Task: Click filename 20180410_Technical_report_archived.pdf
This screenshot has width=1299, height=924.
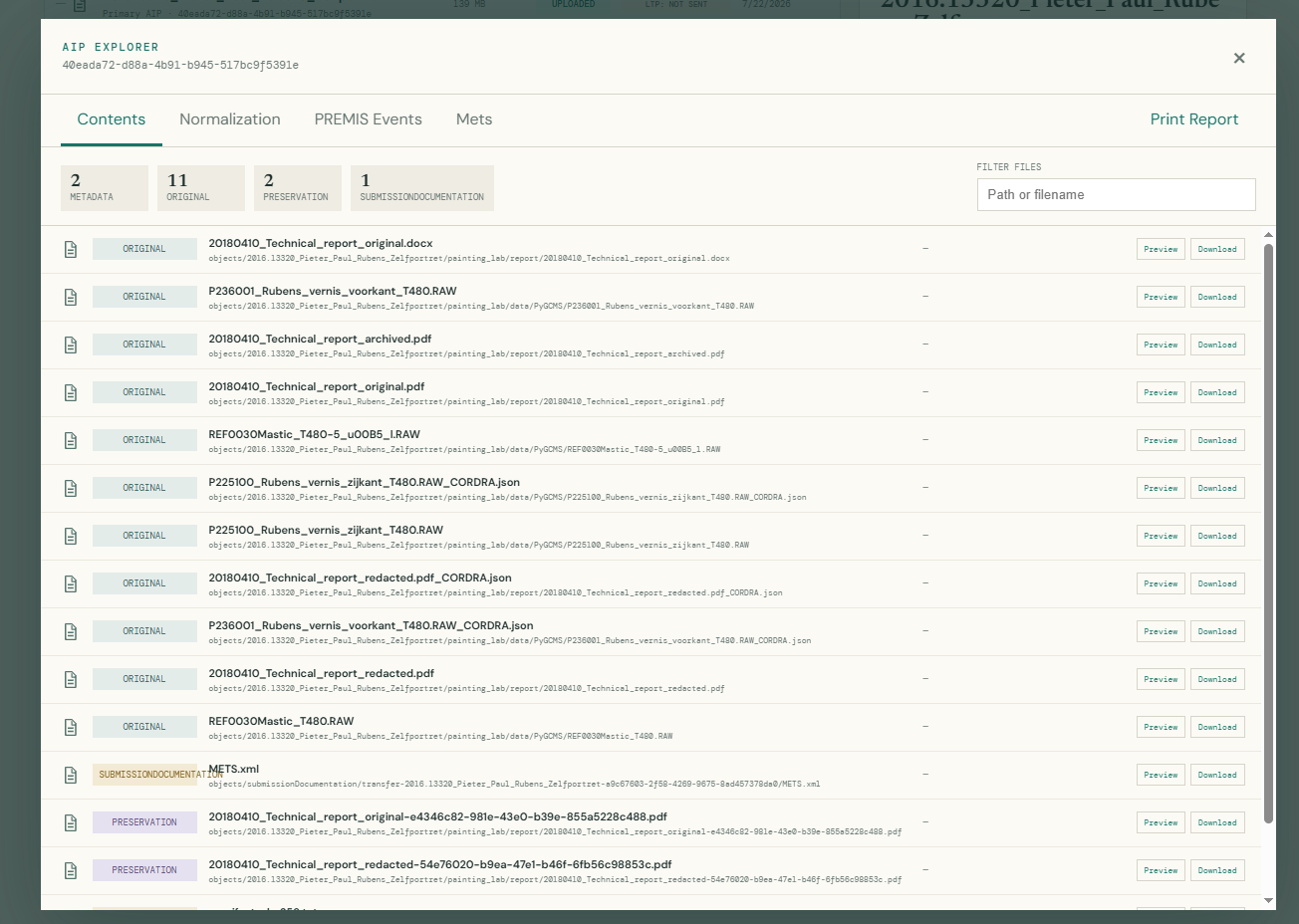Action: tap(320, 339)
